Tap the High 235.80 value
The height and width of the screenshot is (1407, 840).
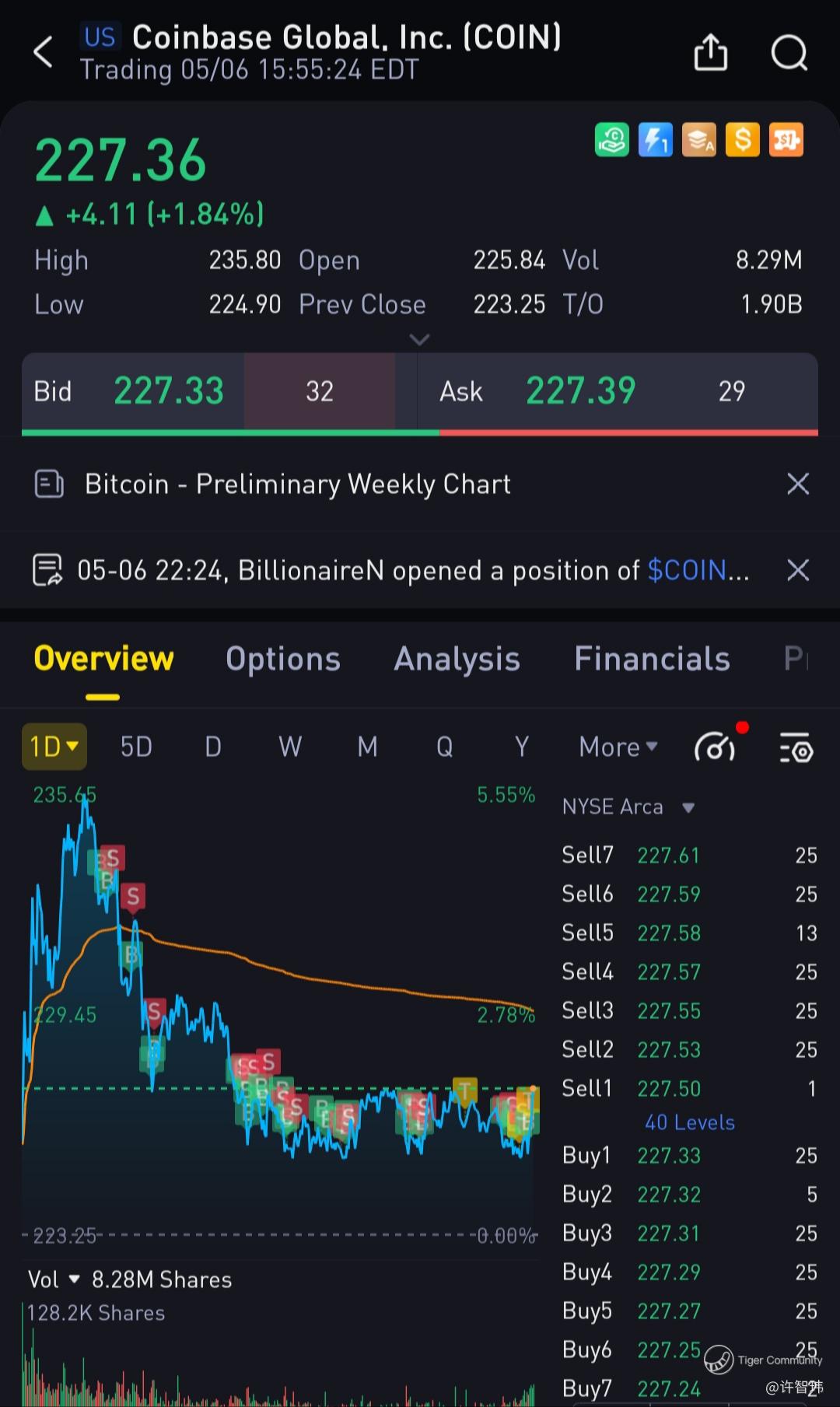click(244, 260)
